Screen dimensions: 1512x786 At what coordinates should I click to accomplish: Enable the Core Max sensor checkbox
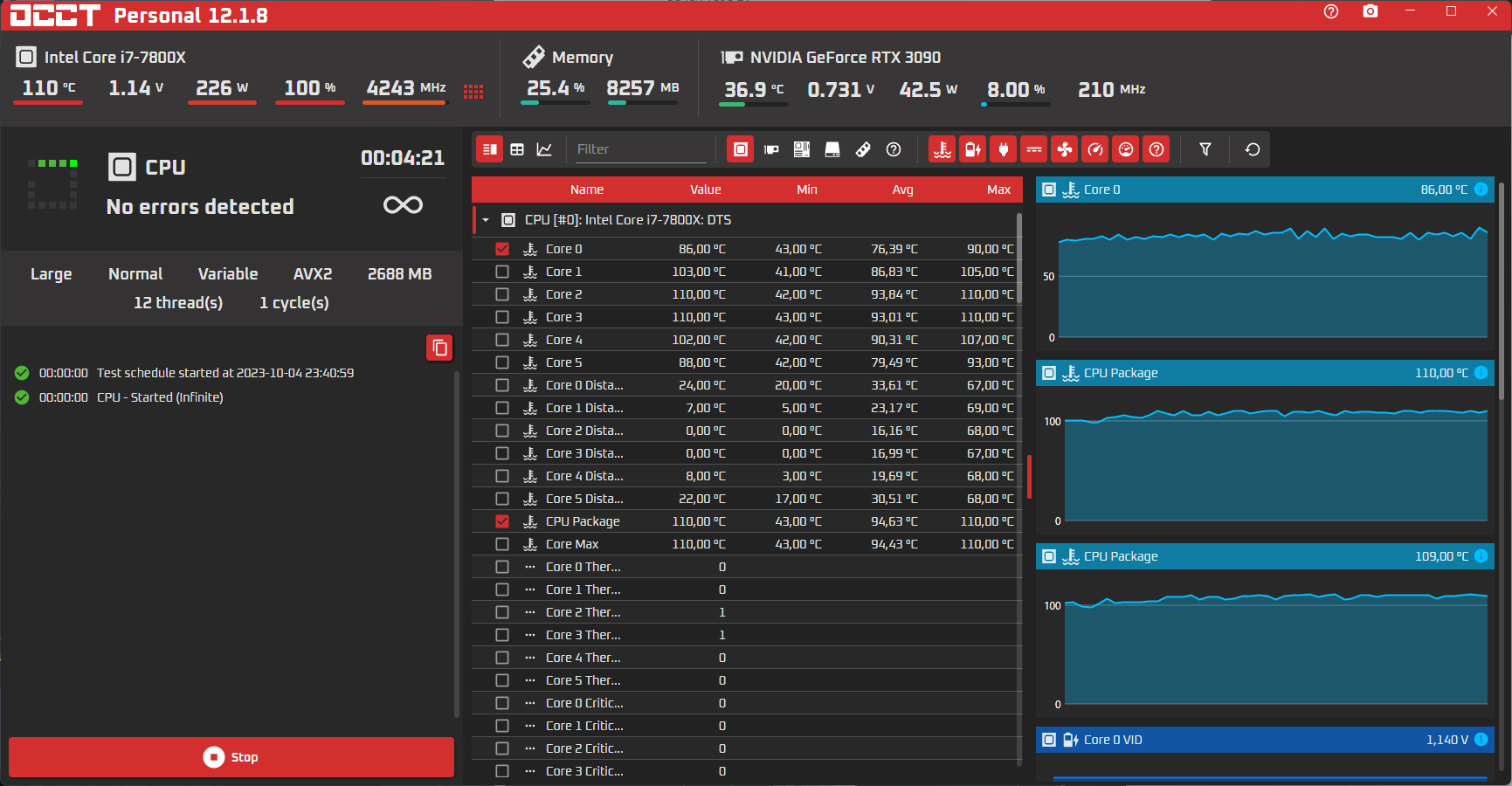pyautogui.click(x=502, y=544)
